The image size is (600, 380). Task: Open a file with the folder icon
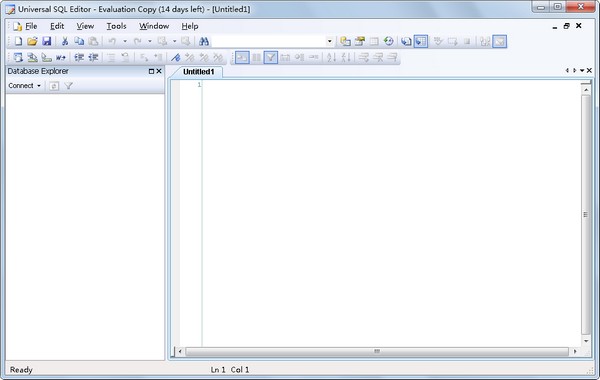pos(32,41)
